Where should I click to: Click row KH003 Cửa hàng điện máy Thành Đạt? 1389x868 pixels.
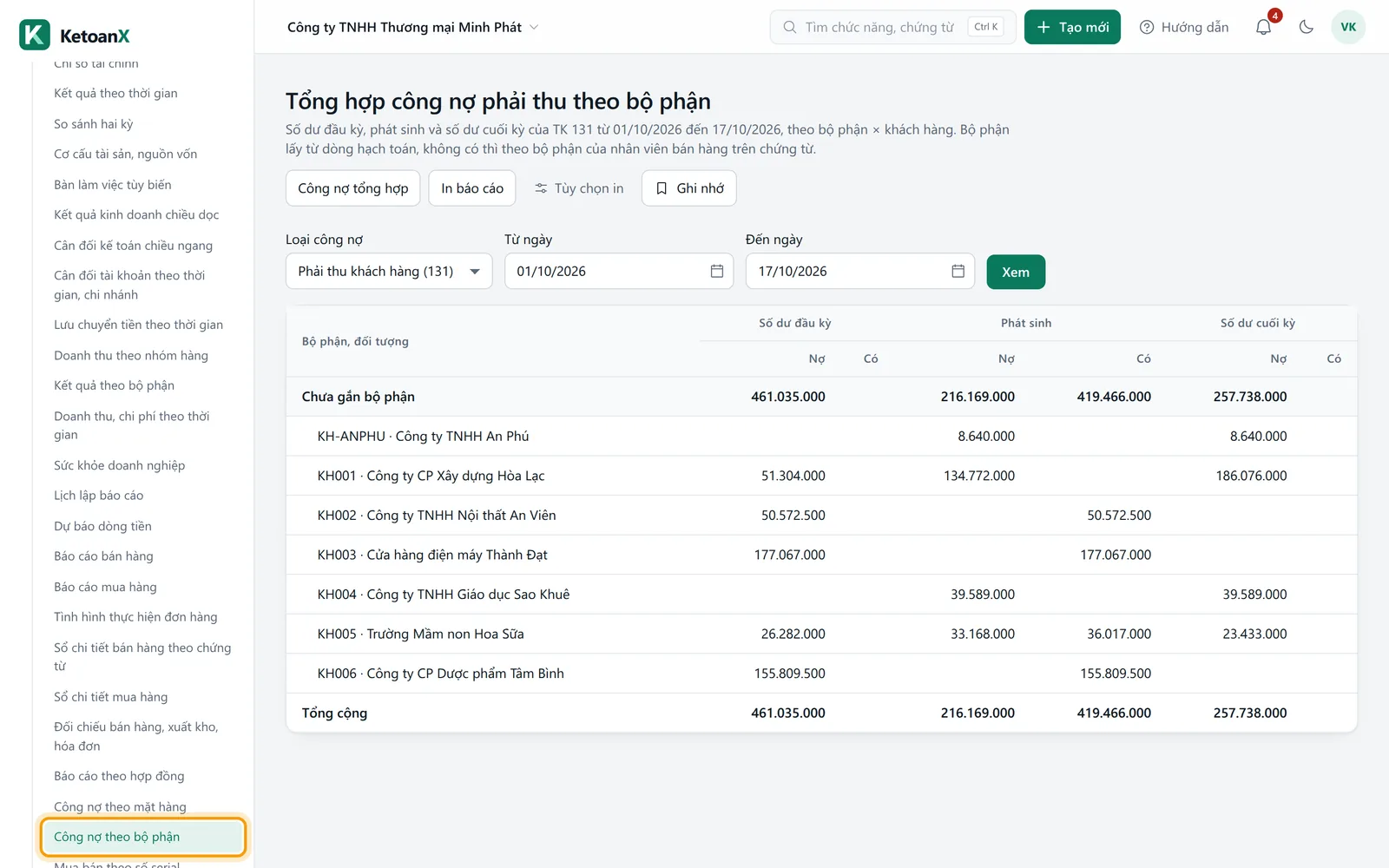coord(821,555)
